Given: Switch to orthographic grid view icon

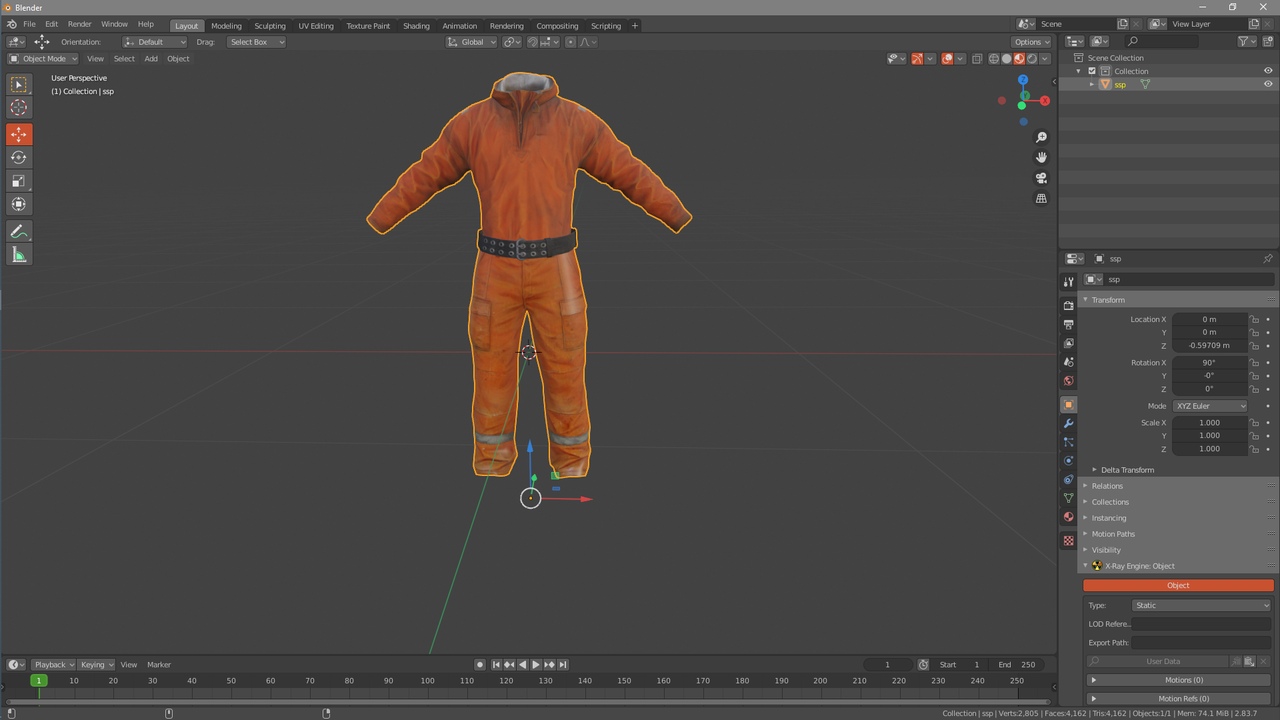Looking at the screenshot, I should point(1041,199).
